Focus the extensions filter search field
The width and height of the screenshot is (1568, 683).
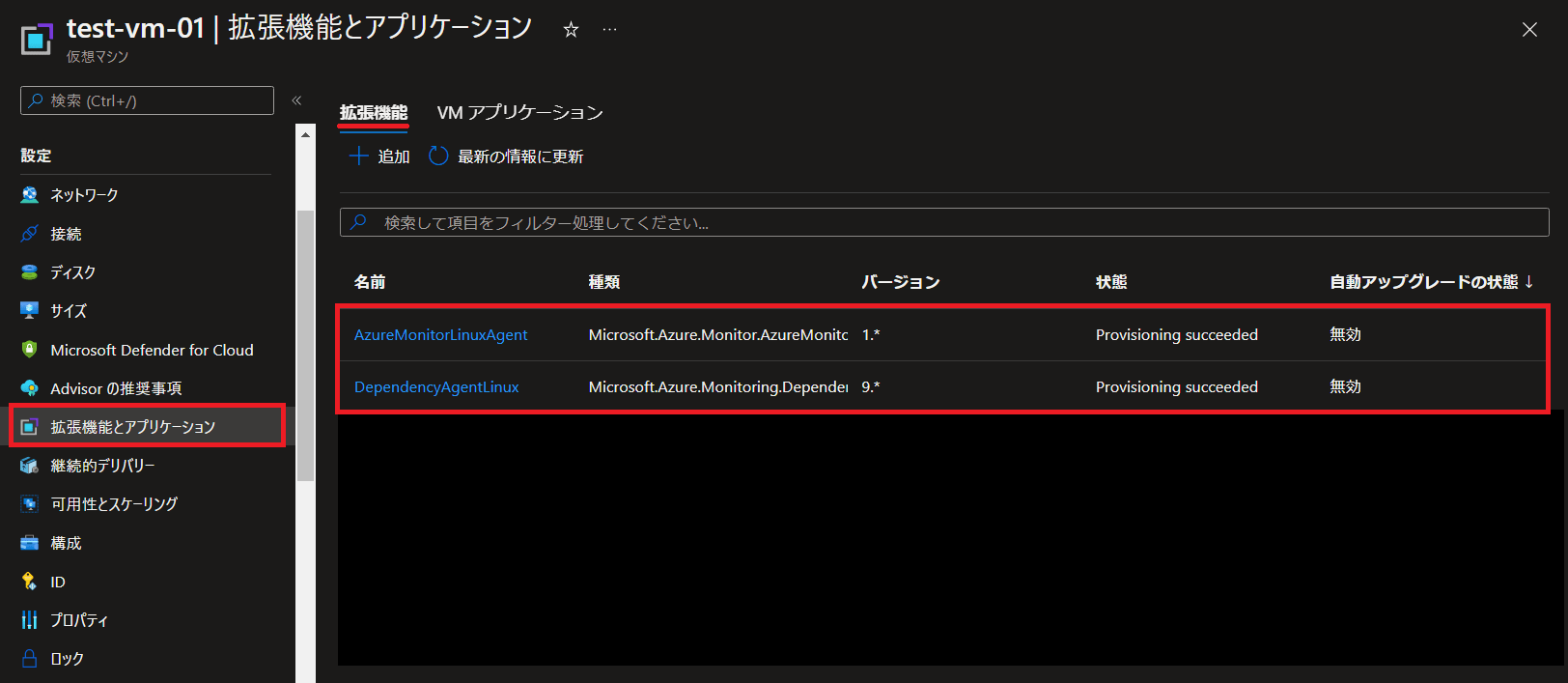tap(944, 222)
